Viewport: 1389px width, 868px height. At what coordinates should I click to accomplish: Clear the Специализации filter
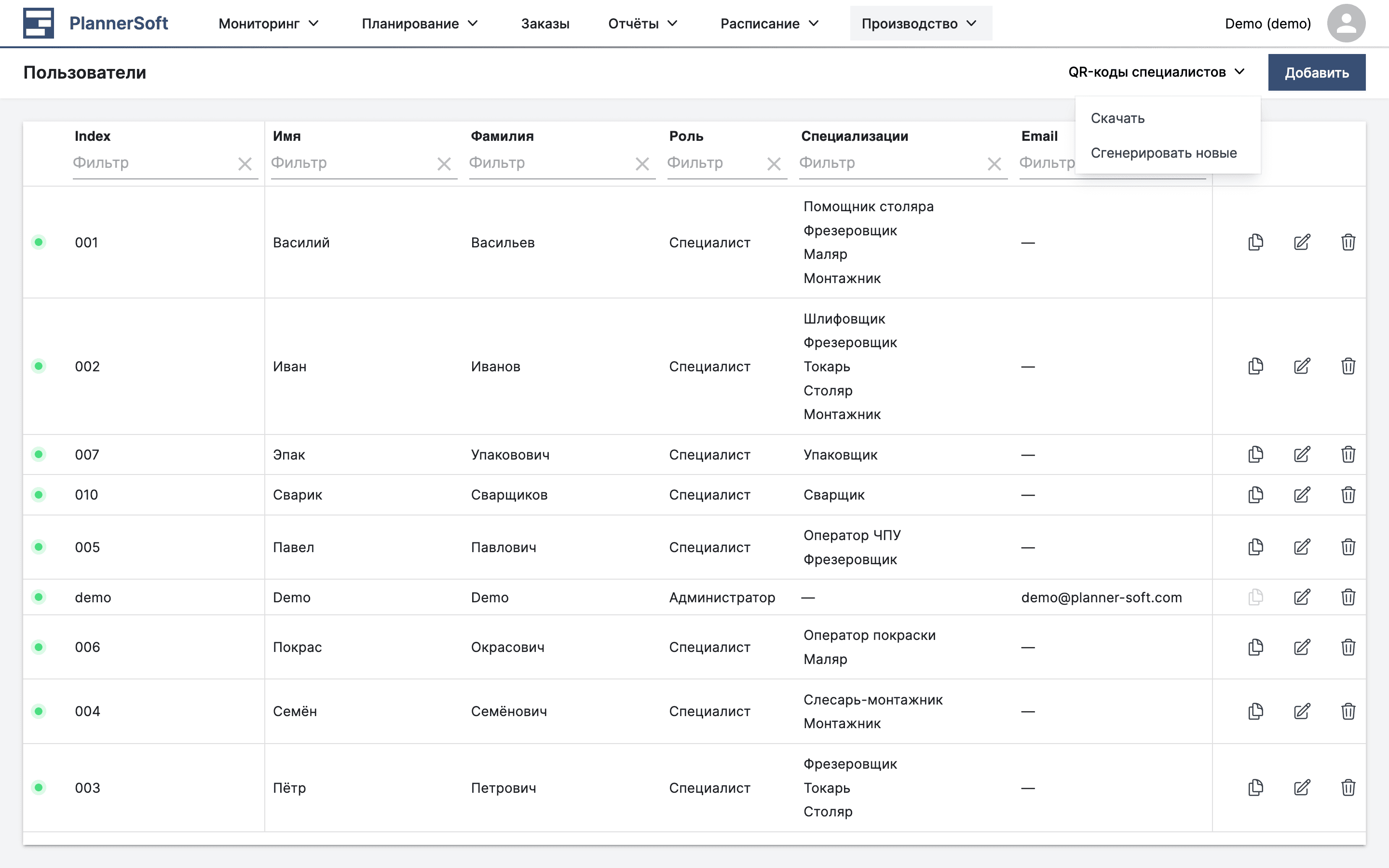pos(994,164)
